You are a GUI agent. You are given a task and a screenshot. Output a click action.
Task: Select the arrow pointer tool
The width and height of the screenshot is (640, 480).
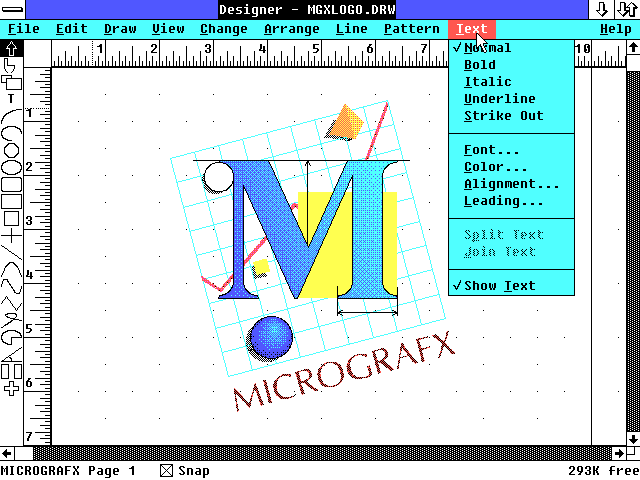click(x=11, y=49)
